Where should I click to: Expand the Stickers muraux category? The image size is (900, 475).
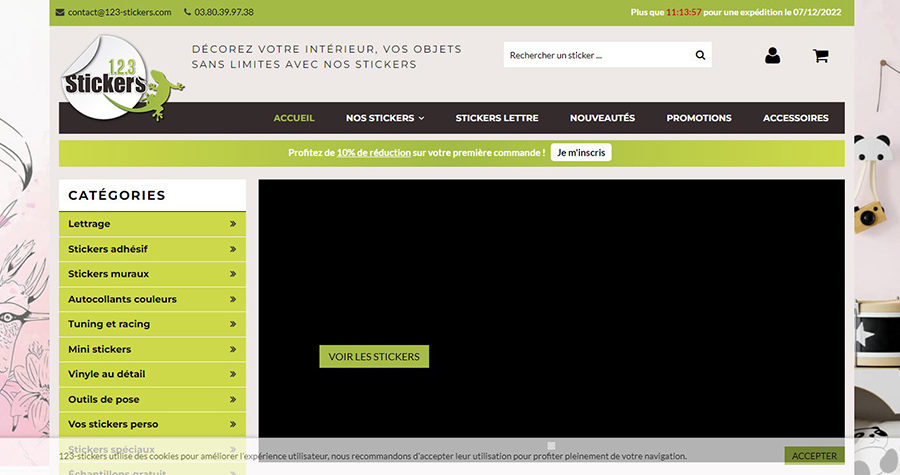coord(152,274)
